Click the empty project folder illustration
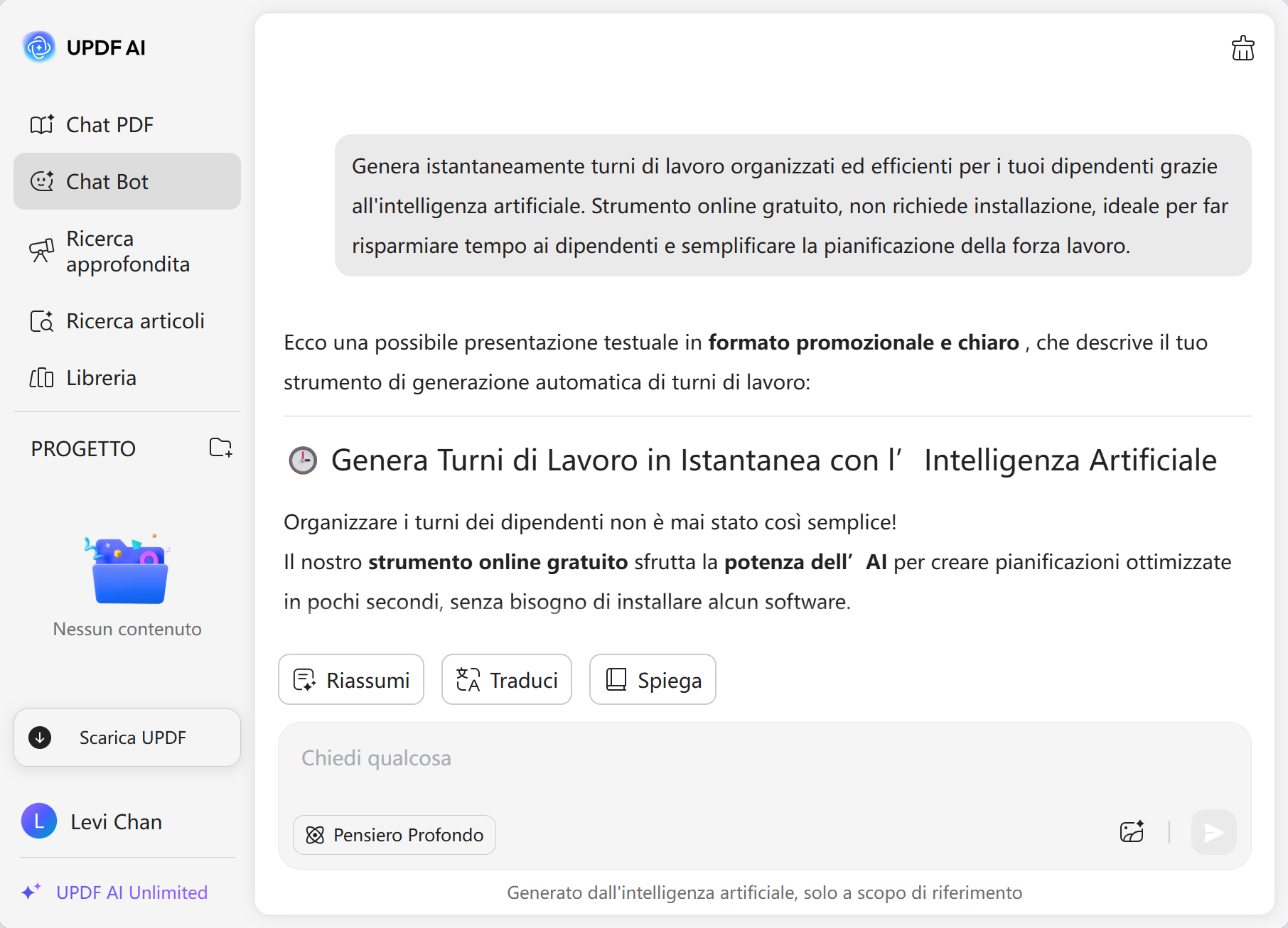 [128, 570]
